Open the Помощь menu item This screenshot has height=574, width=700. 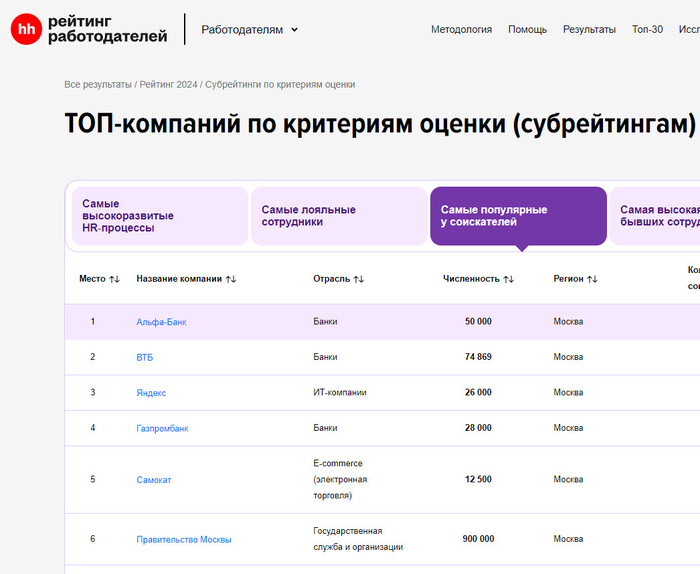click(x=527, y=29)
